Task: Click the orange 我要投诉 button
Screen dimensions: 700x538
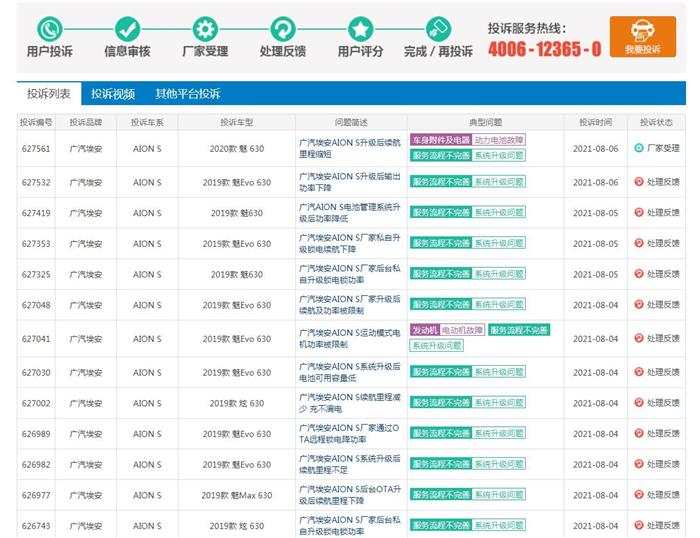Action: pyautogui.click(x=643, y=37)
